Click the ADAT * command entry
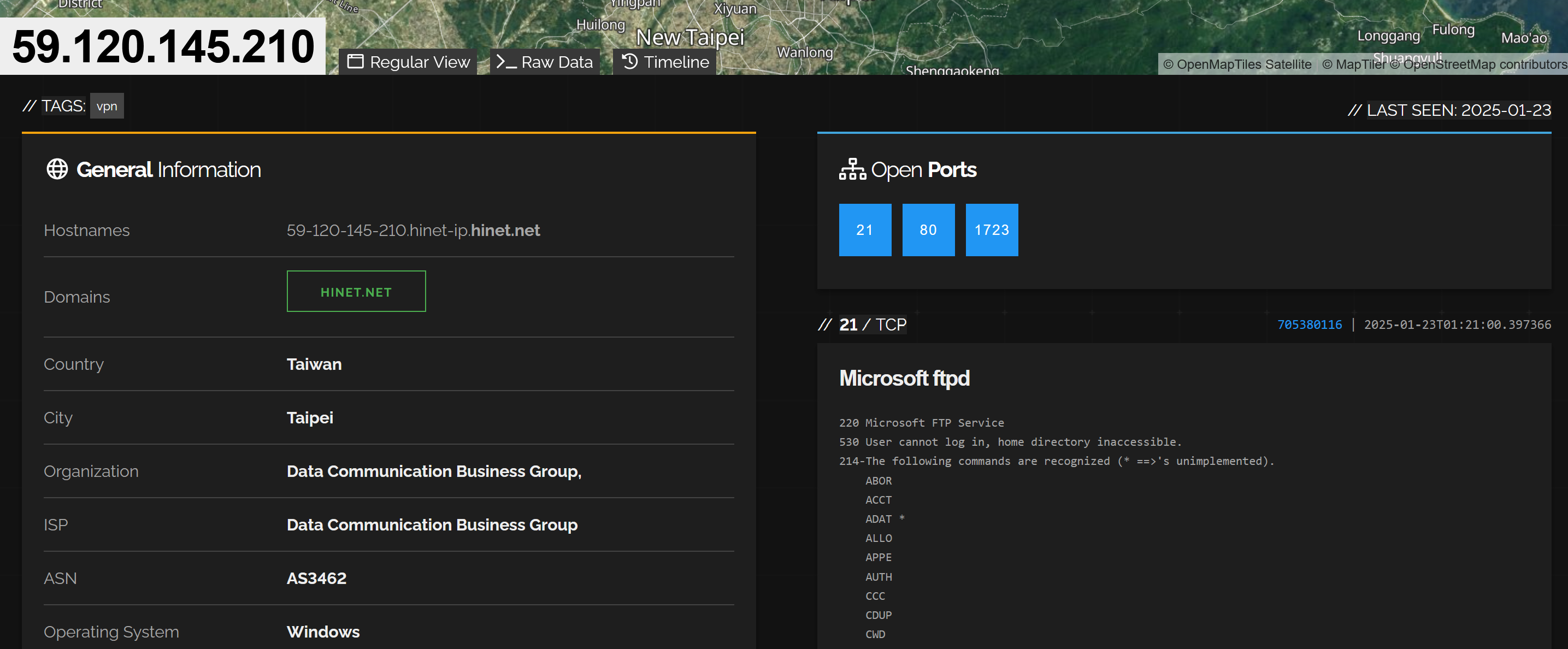The width and height of the screenshot is (1568, 649). [x=885, y=519]
